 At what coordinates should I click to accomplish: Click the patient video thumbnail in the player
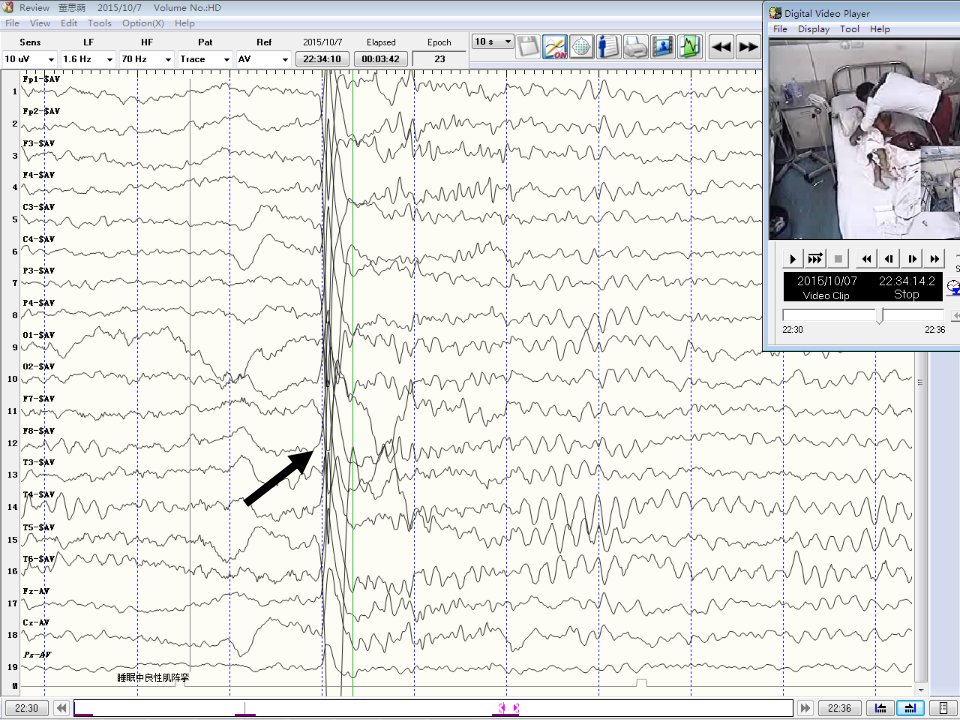click(864, 139)
